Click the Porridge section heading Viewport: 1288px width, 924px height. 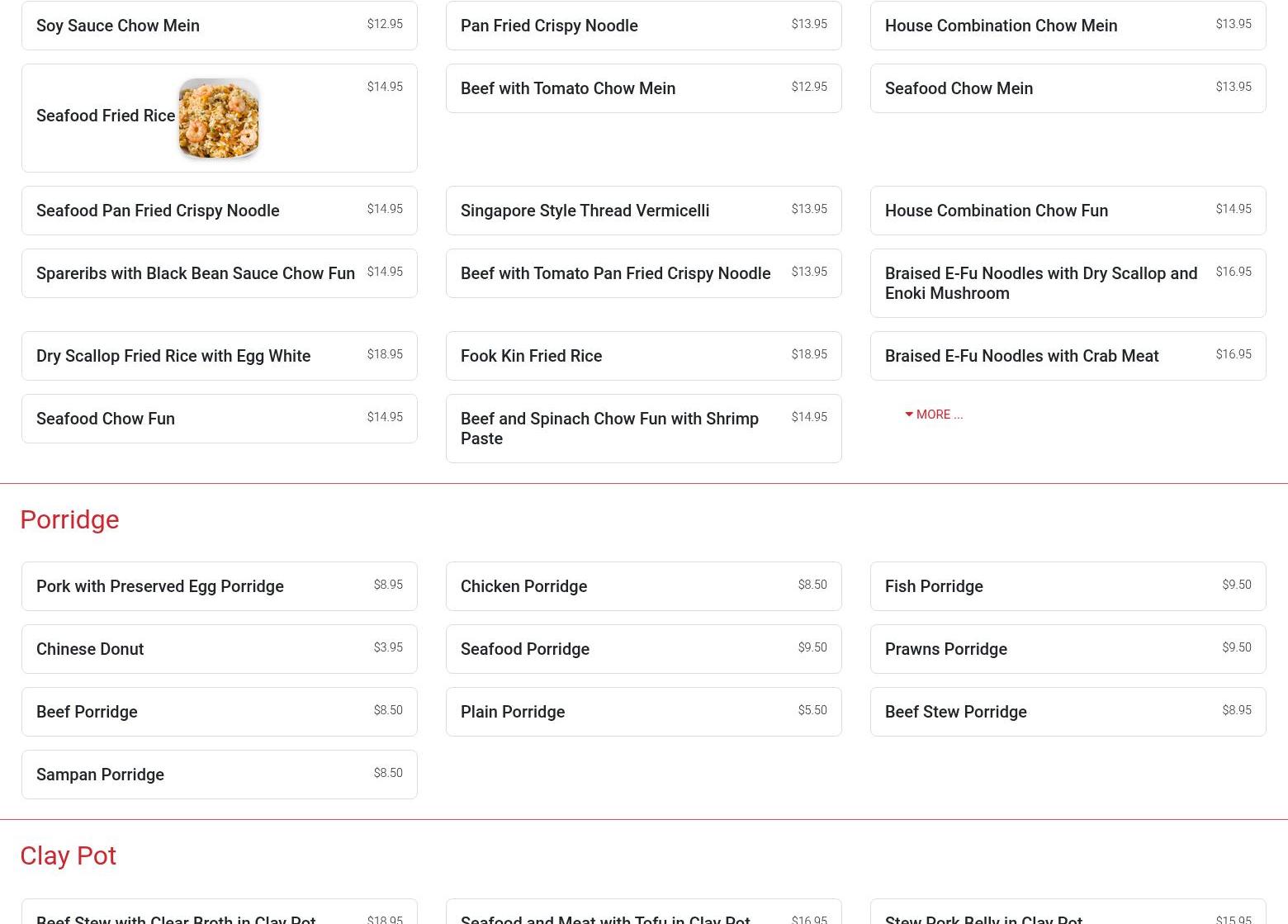(x=69, y=520)
